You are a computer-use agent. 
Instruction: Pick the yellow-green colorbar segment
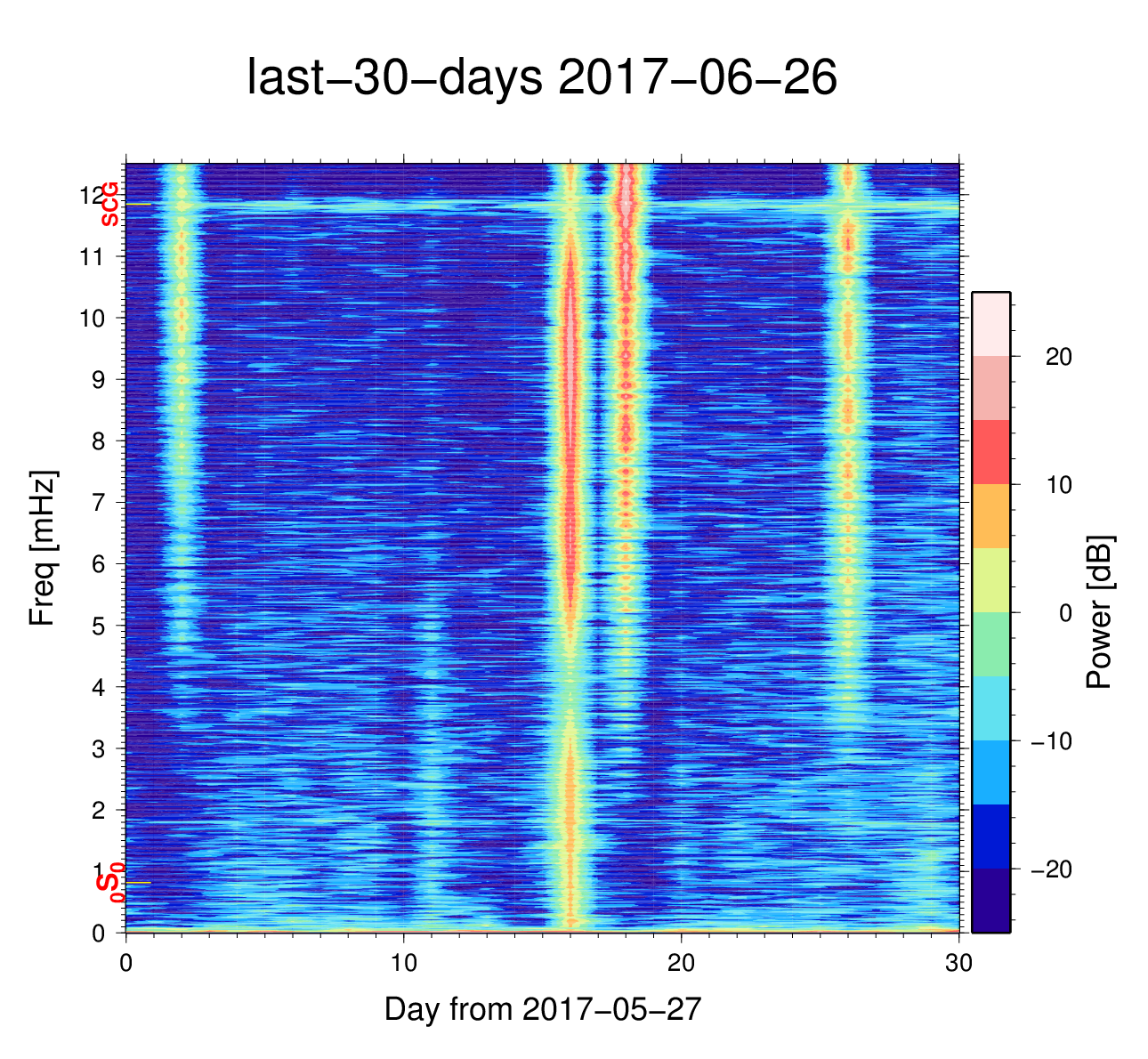[x=990, y=580]
